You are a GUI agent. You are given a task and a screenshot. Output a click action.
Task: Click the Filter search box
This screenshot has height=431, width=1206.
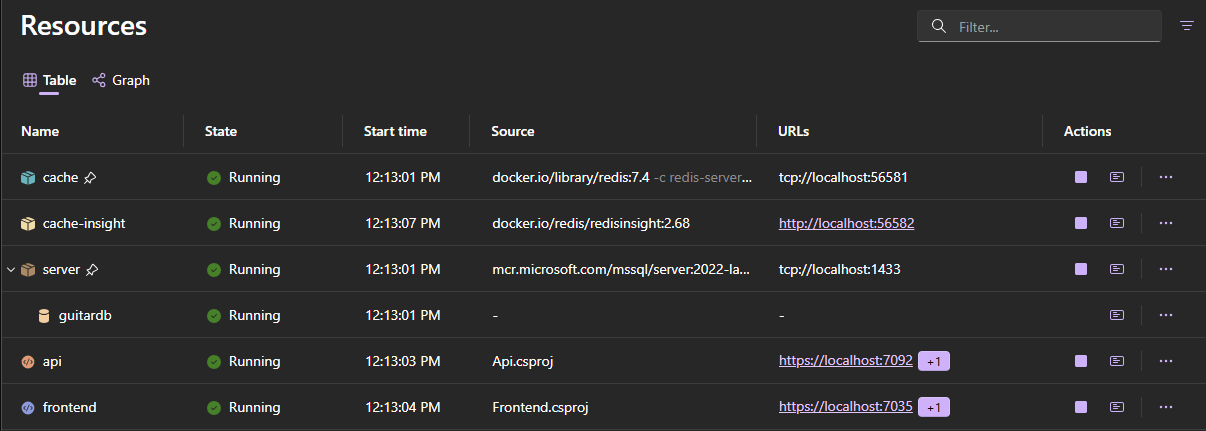[1039, 27]
